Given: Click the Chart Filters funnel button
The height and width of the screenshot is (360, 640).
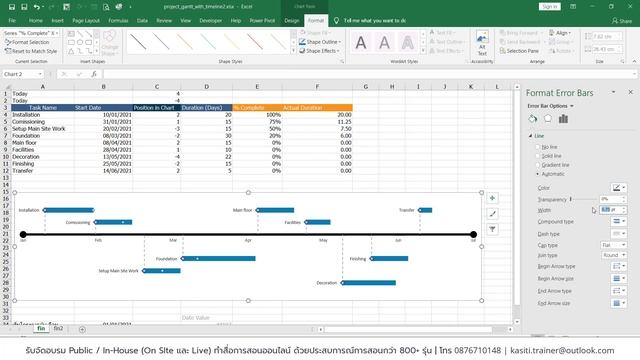Looking at the screenshot, I should pos(493,229).
